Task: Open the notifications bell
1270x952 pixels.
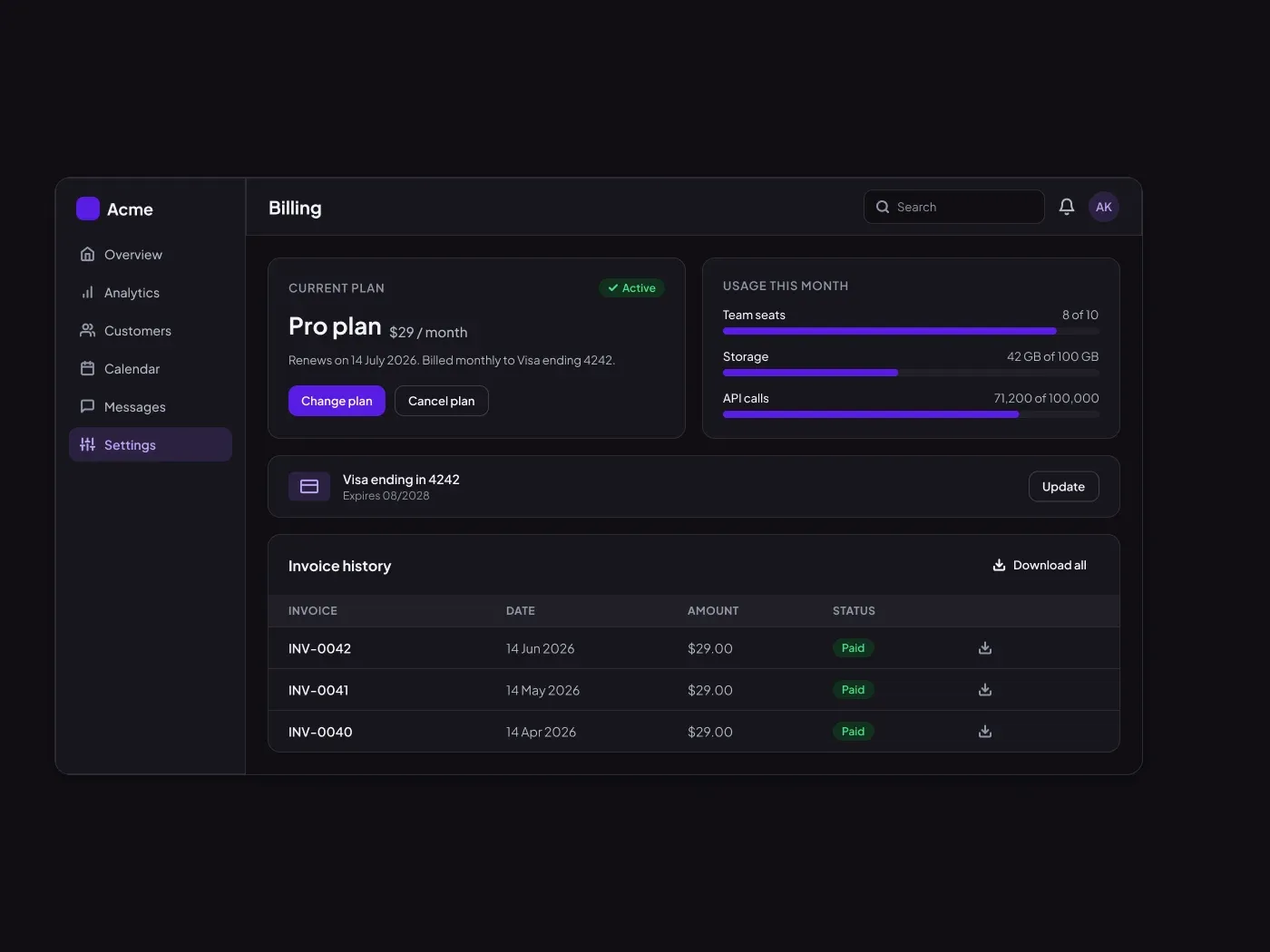Action: click(x=1067, y=207)
